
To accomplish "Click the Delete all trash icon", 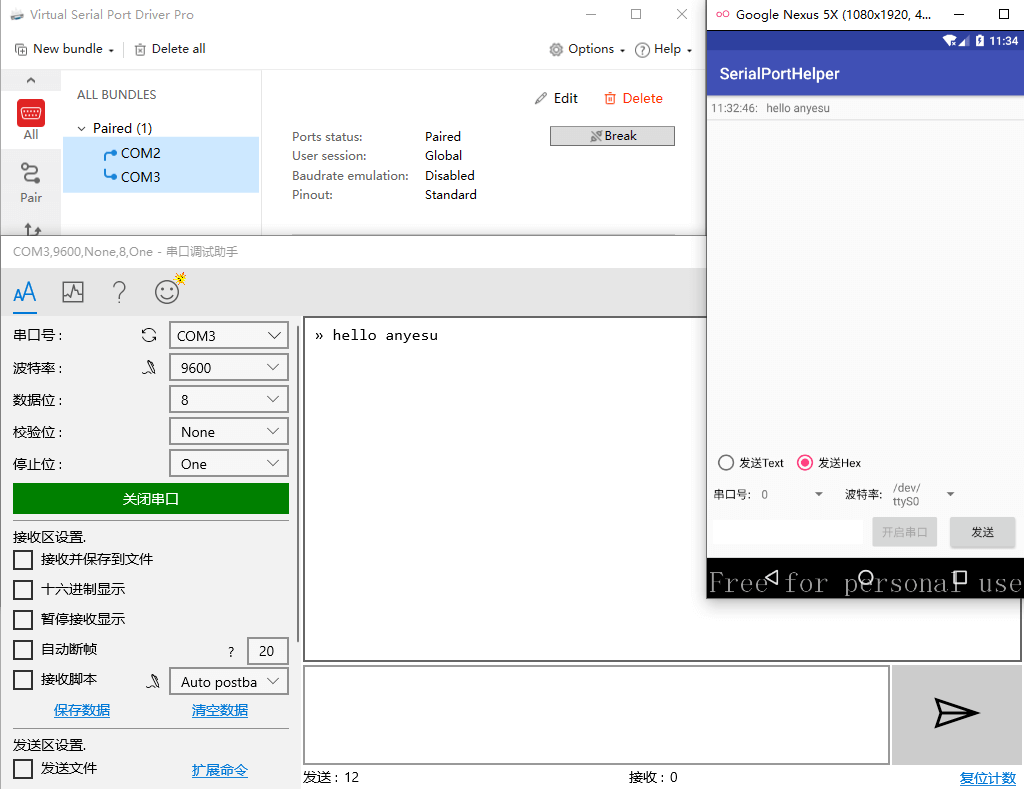I will click(140, 50).
